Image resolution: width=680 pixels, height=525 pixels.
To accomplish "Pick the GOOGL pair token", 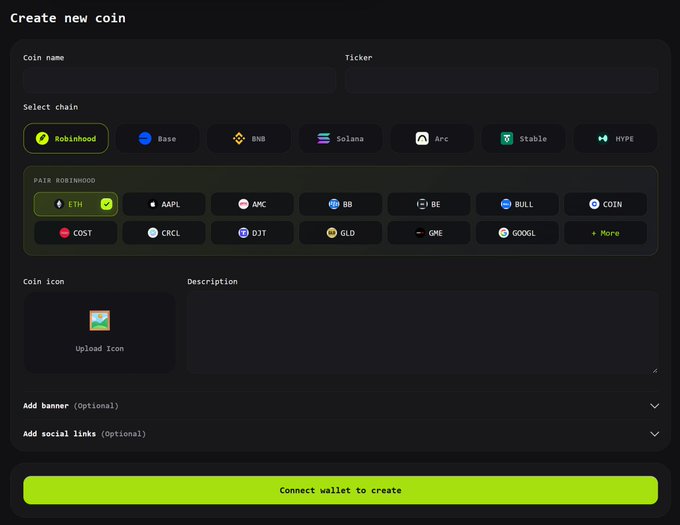I will pyautogui.click(x=517, y=233).
